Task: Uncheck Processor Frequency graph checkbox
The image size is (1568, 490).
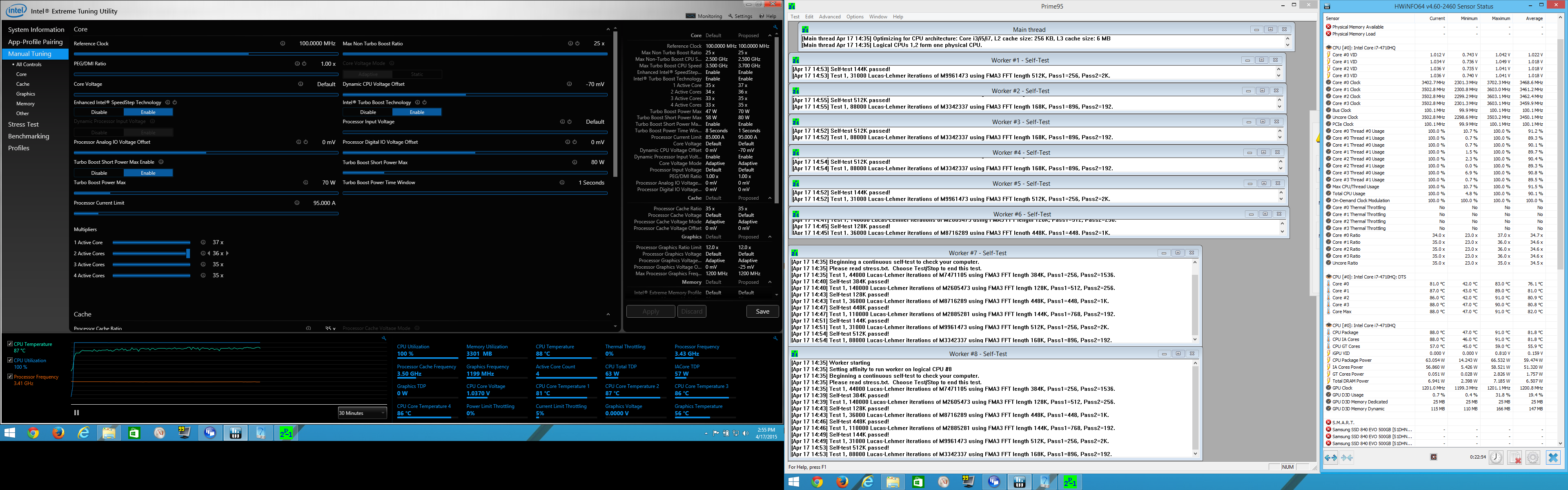Action: pos(10,377)
